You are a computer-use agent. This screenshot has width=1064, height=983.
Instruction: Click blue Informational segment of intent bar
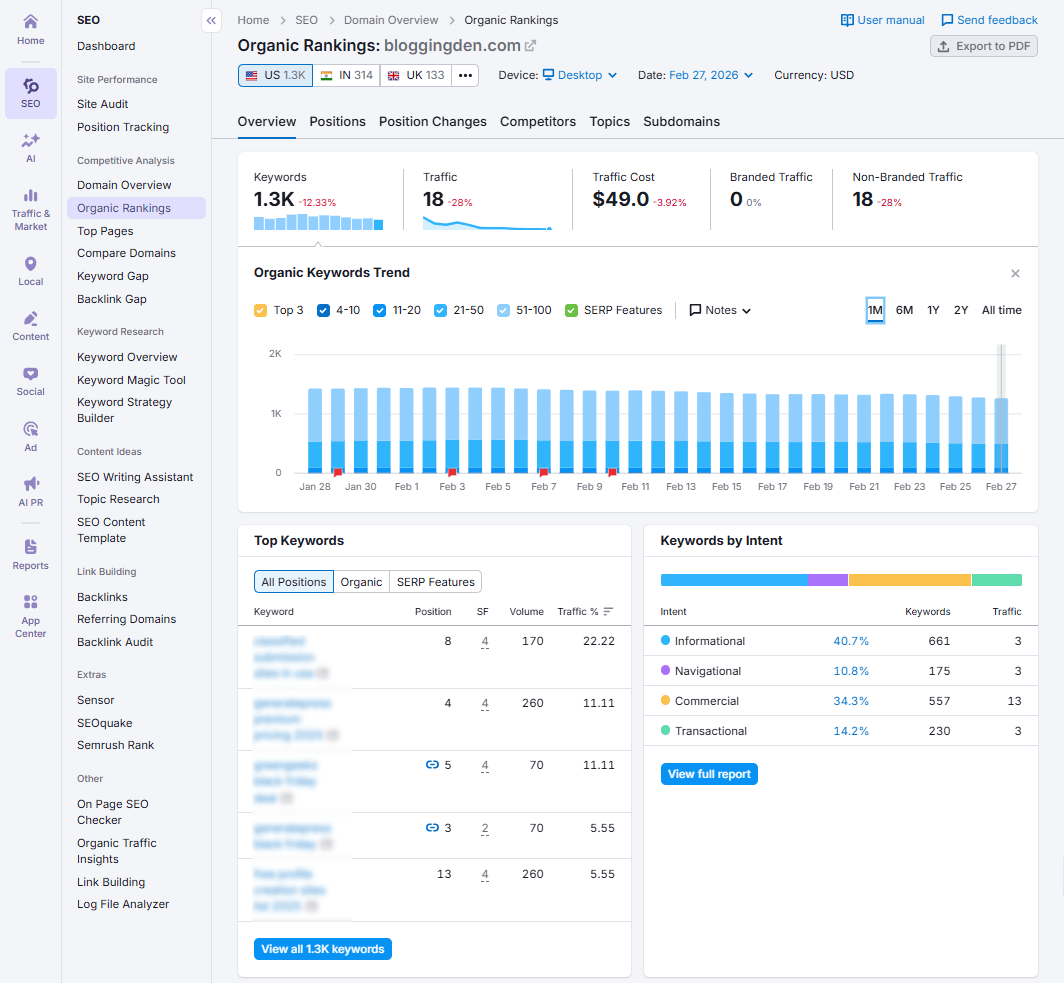tap(734, 580)
